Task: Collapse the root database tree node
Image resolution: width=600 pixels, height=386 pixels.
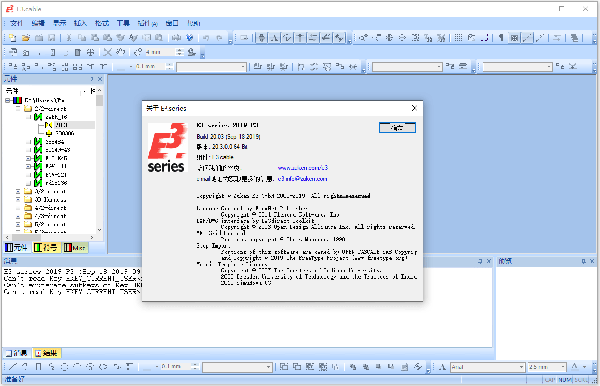Action: (8, 100)
